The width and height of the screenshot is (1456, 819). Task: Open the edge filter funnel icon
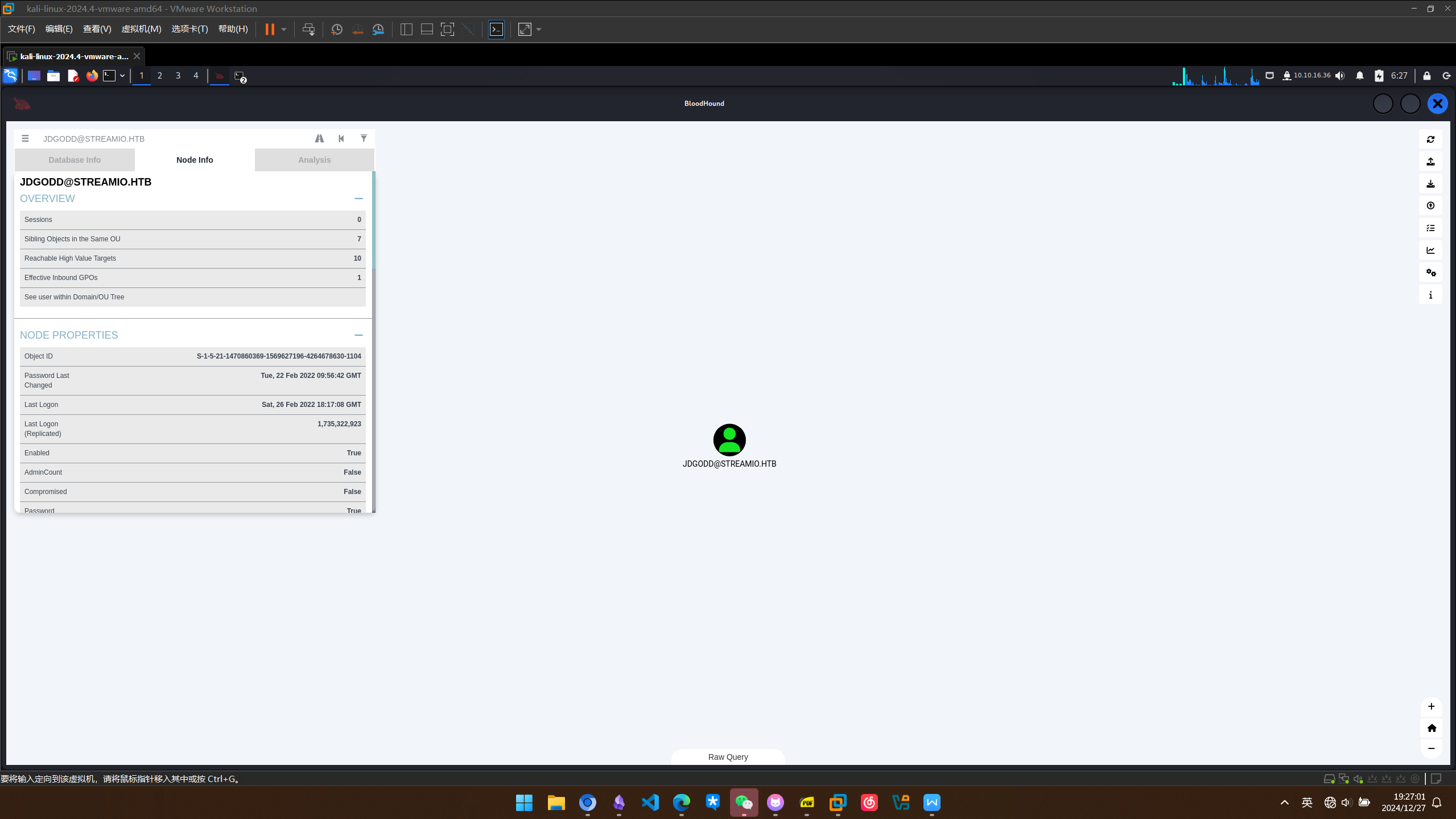(x=364, y=138)
